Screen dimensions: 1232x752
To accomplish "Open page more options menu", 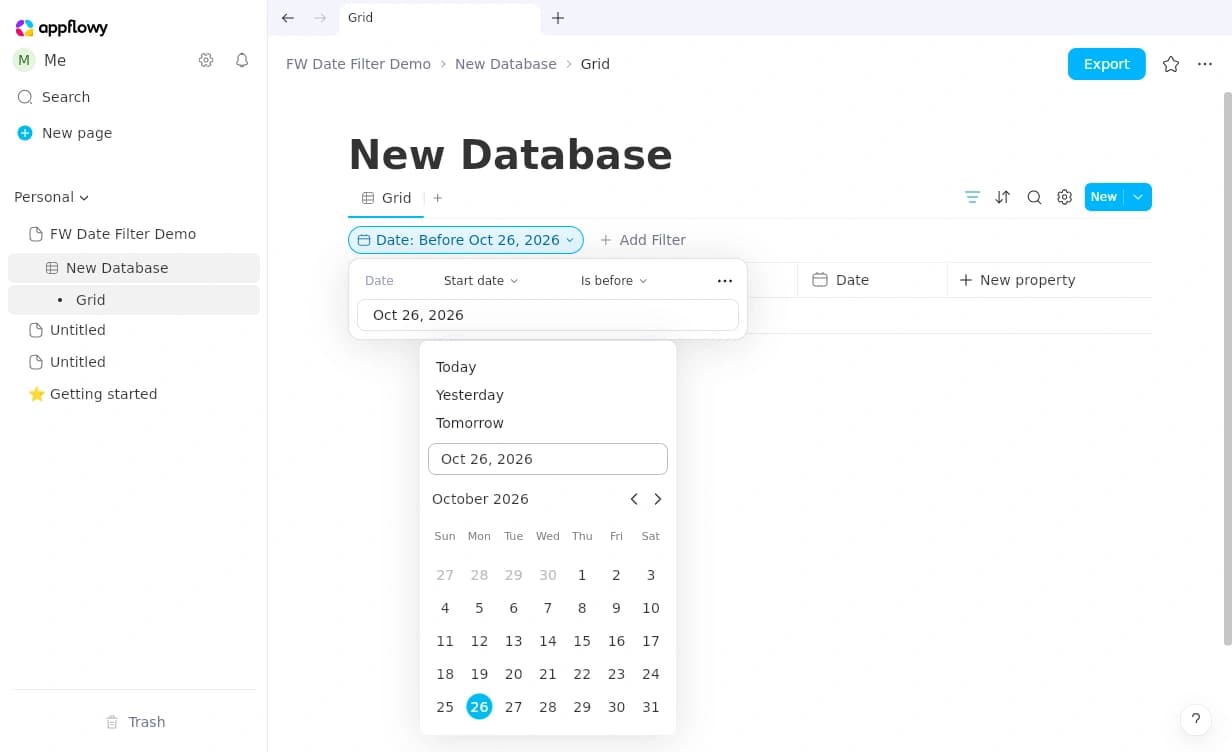I will 1204,64.
